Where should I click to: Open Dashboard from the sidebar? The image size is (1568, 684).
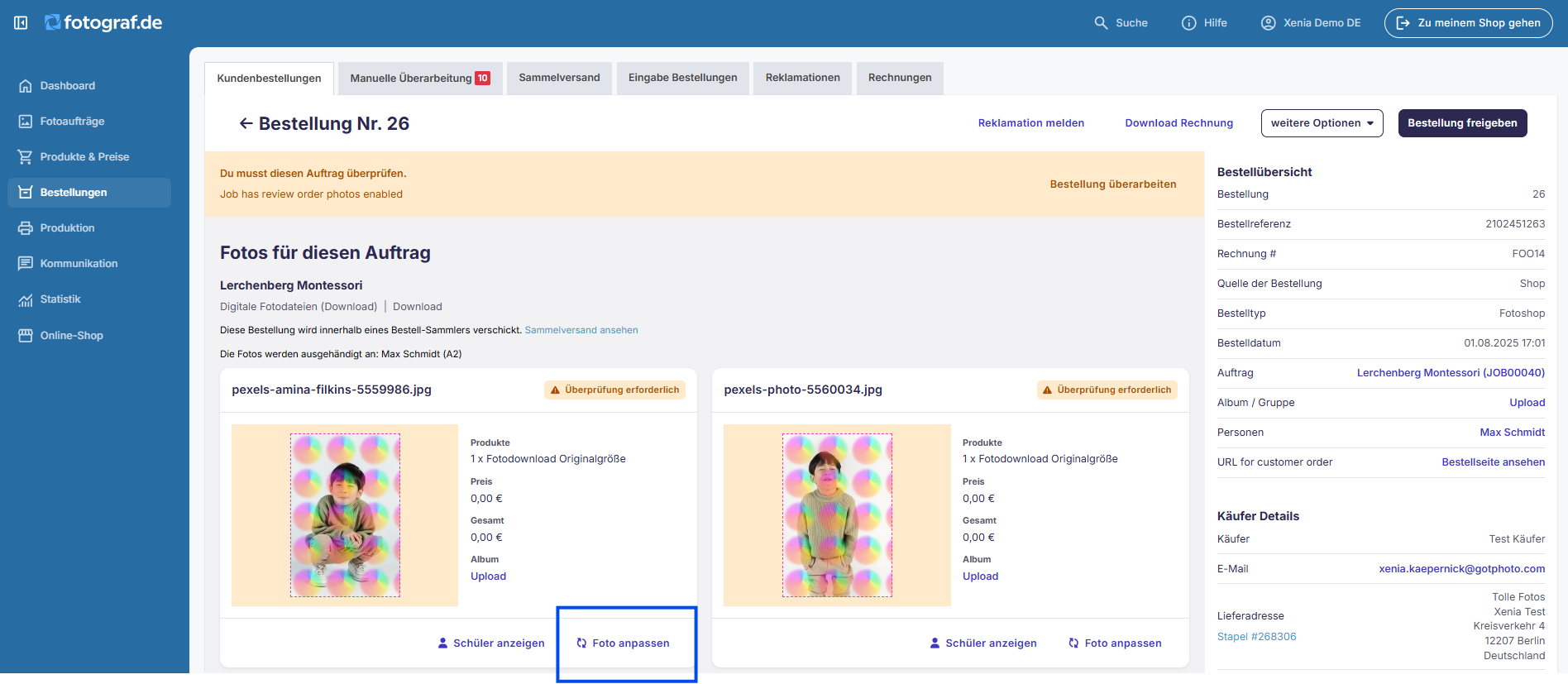tap(67, 85)
